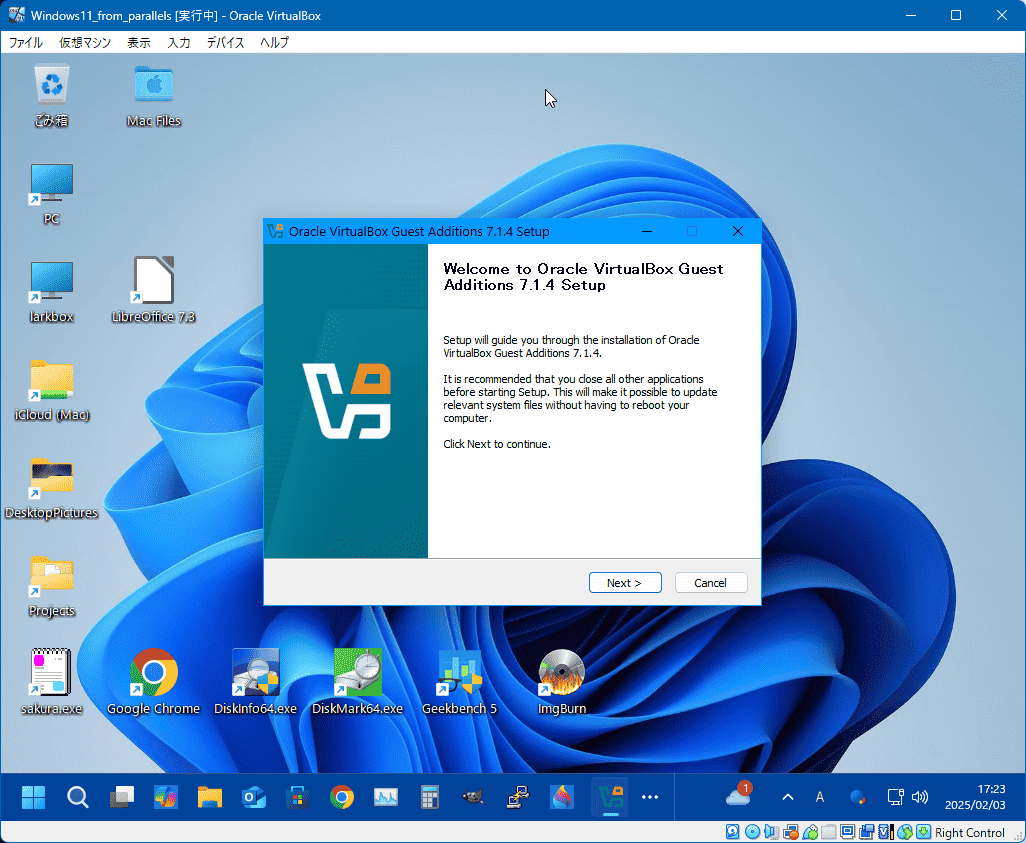The width and height of the screenshot is (1026, 843).
Task: Close the Guest Additions setup dialog with X
Action: pyautogui.click(x=737, y=231)
